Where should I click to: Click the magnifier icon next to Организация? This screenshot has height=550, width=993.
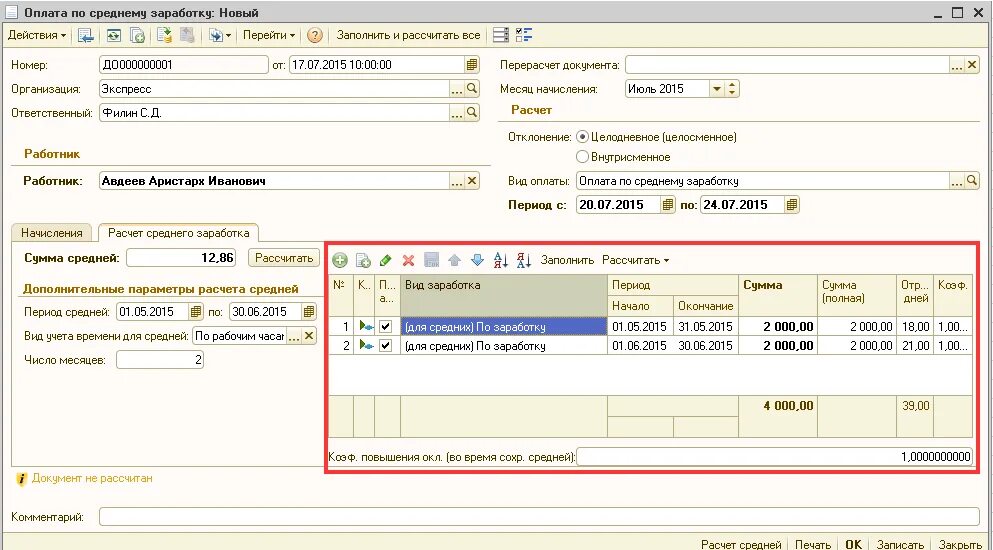pos(472,89)
